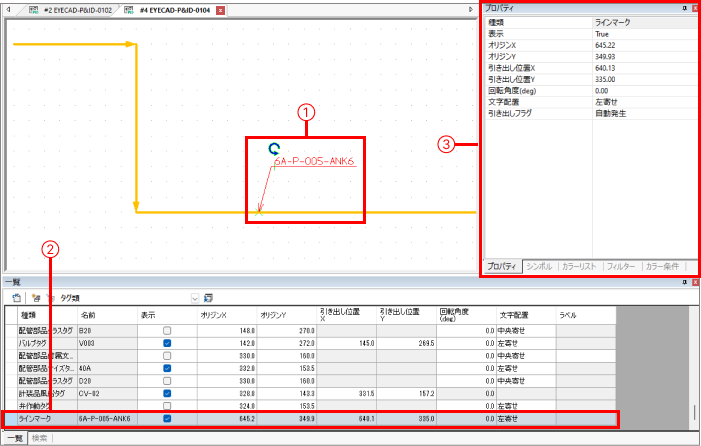Click the 文字配置 cell in the ラインマーク row
This screenshot has width=701, height=446.
point(525,419)
